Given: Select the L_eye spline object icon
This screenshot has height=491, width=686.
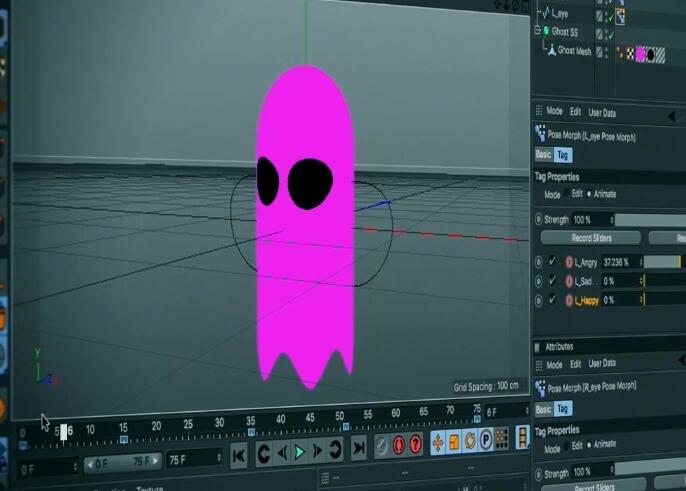Looking at the screenshot, I should click(x=546, y=14).
